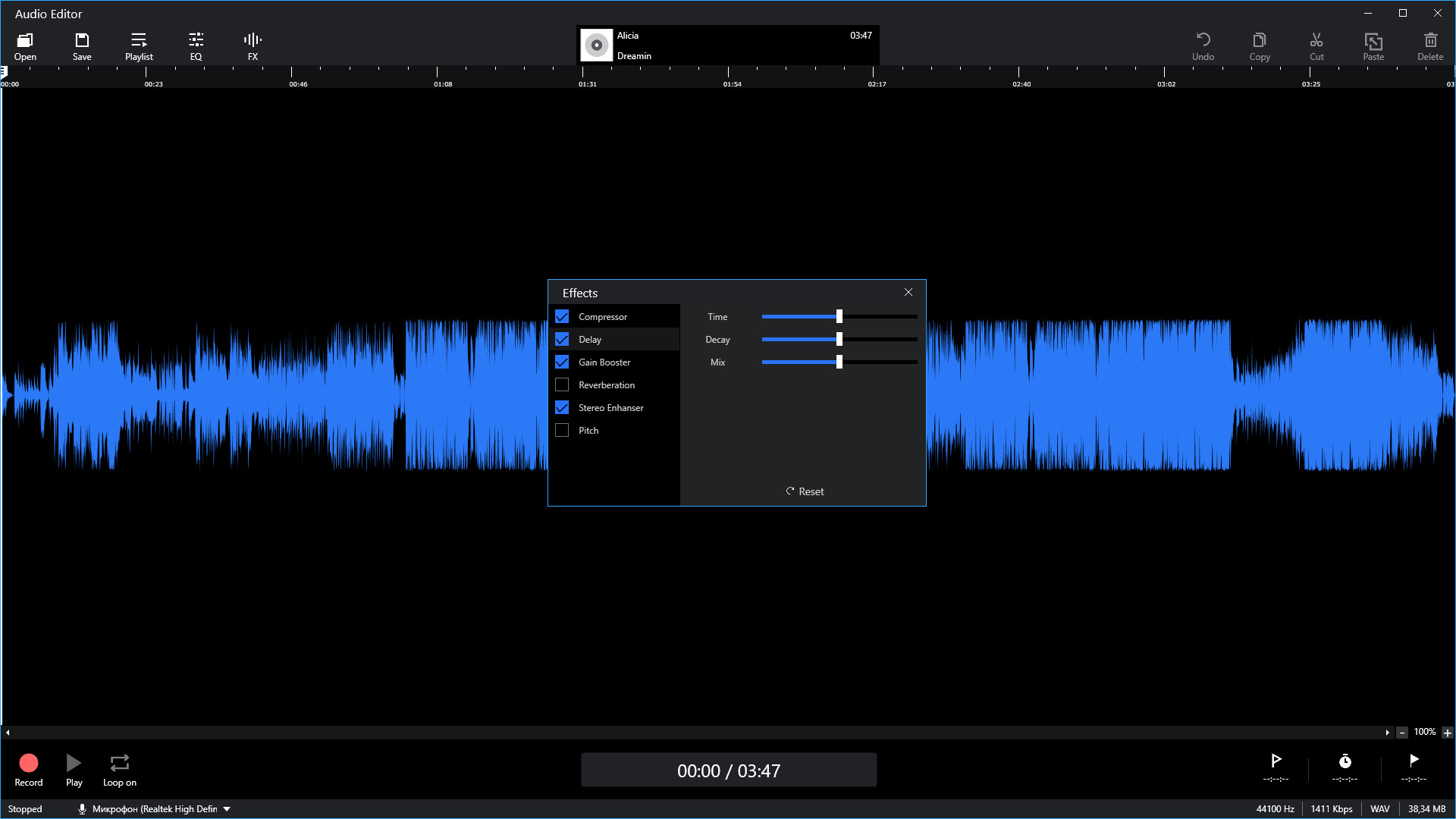
Task: Open the EQ equalizer
Action: pyautogui.click(x=196, y=45)
